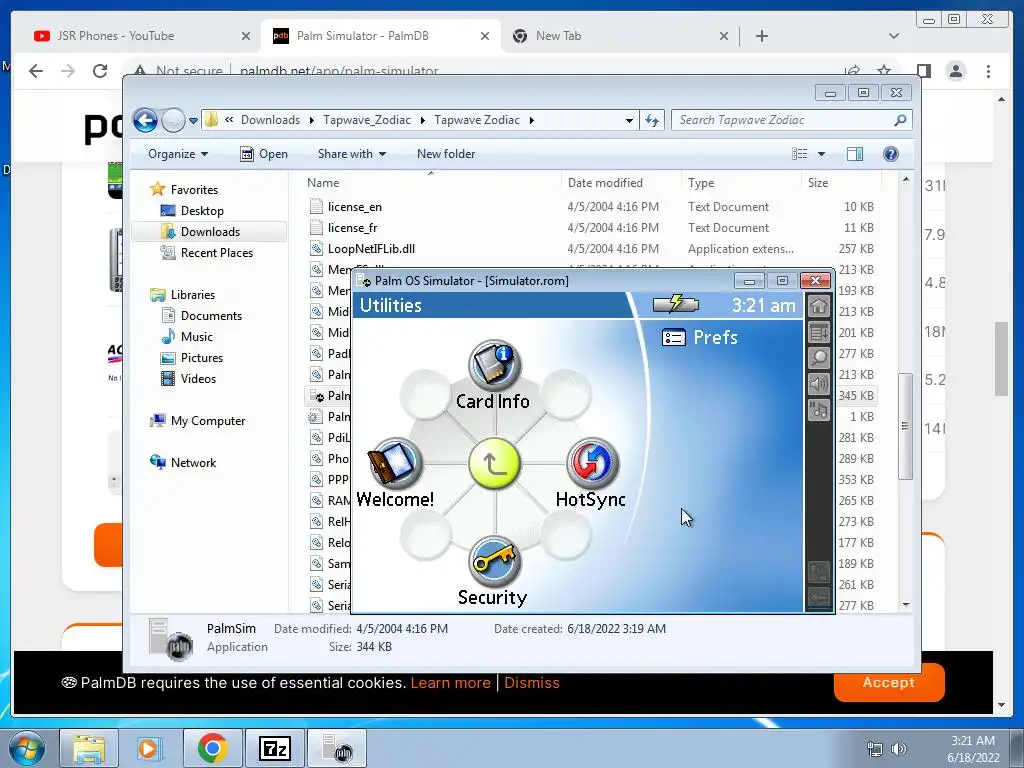Screen dimensions: 1024x768
Task: Open the Chrome profile icon
Action: click(956, 71)
